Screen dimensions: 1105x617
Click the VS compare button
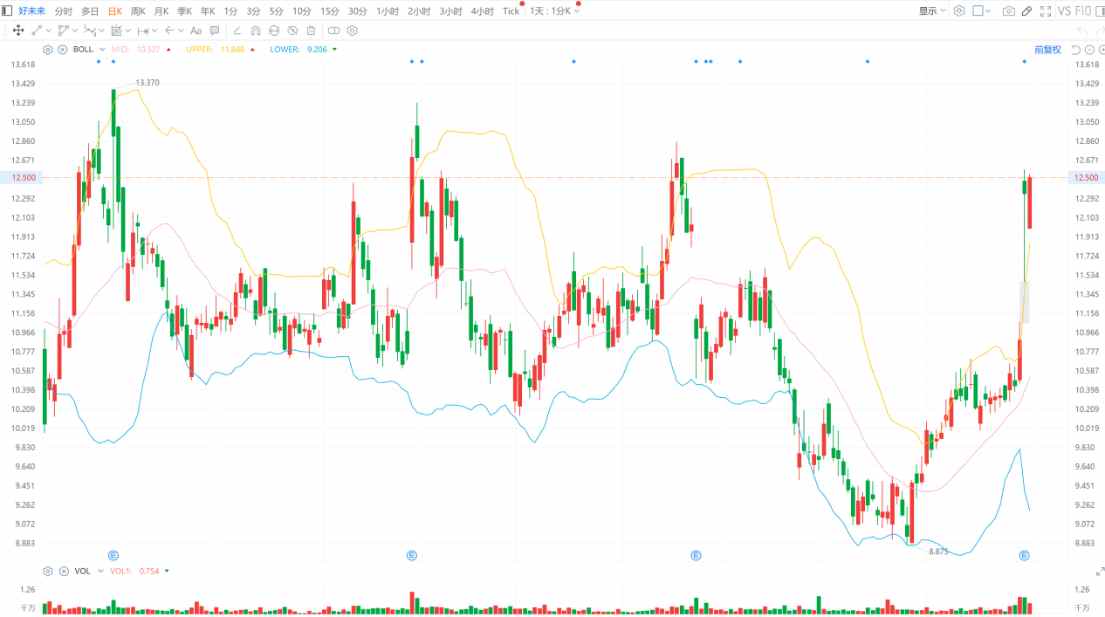(1064, 11)
